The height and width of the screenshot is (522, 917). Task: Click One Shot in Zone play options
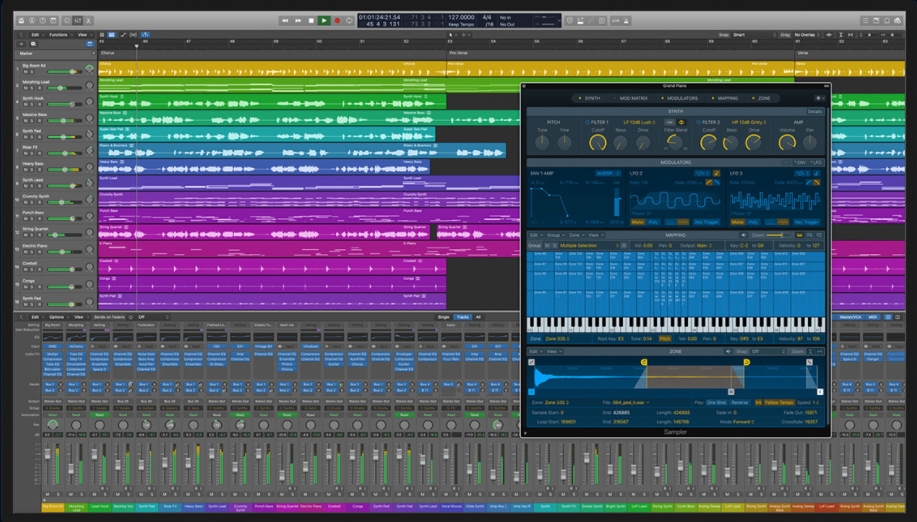coord(716,402)
